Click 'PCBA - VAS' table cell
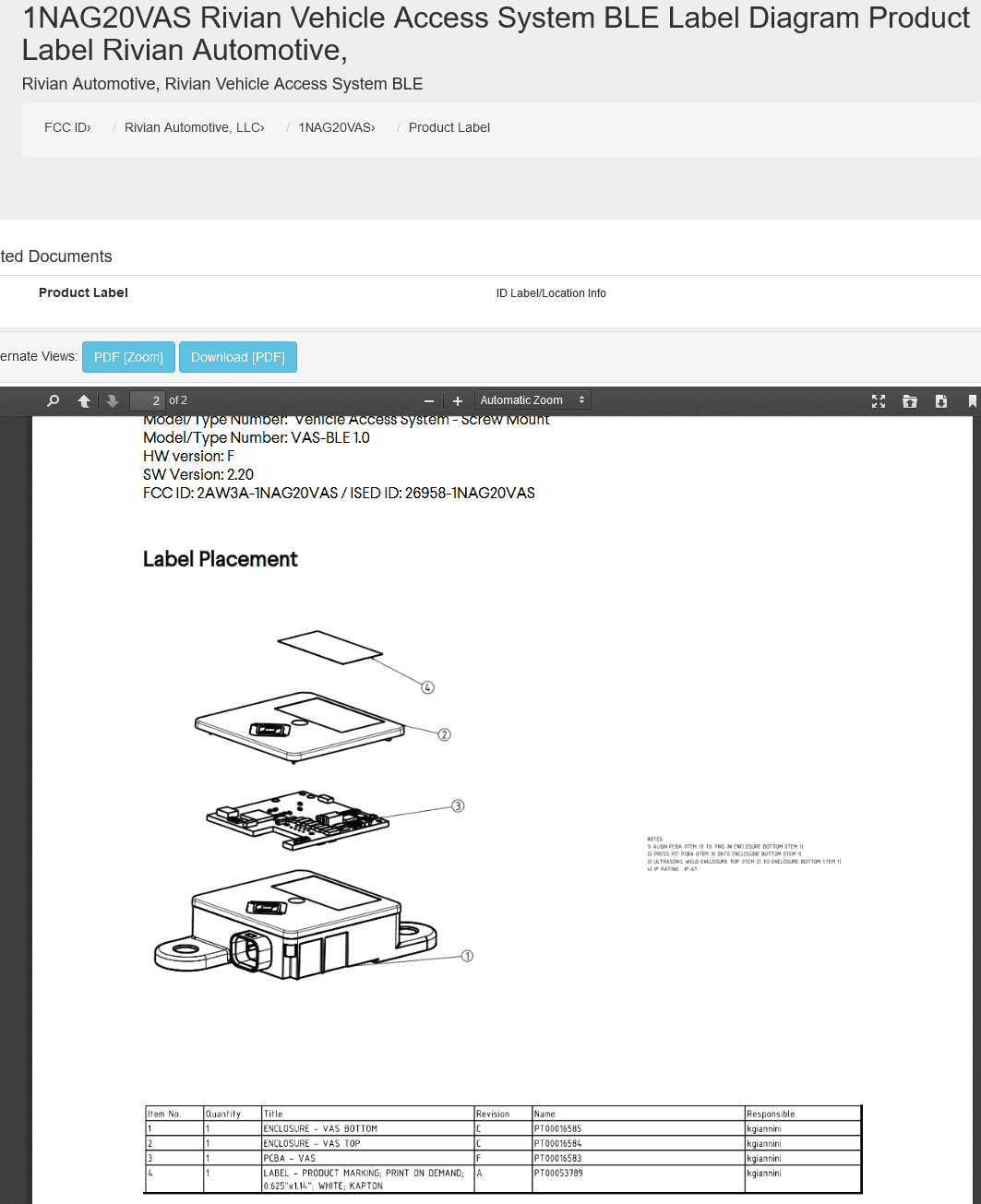The width and height of the screenshot is (981, 1204). click(367, 1158)
